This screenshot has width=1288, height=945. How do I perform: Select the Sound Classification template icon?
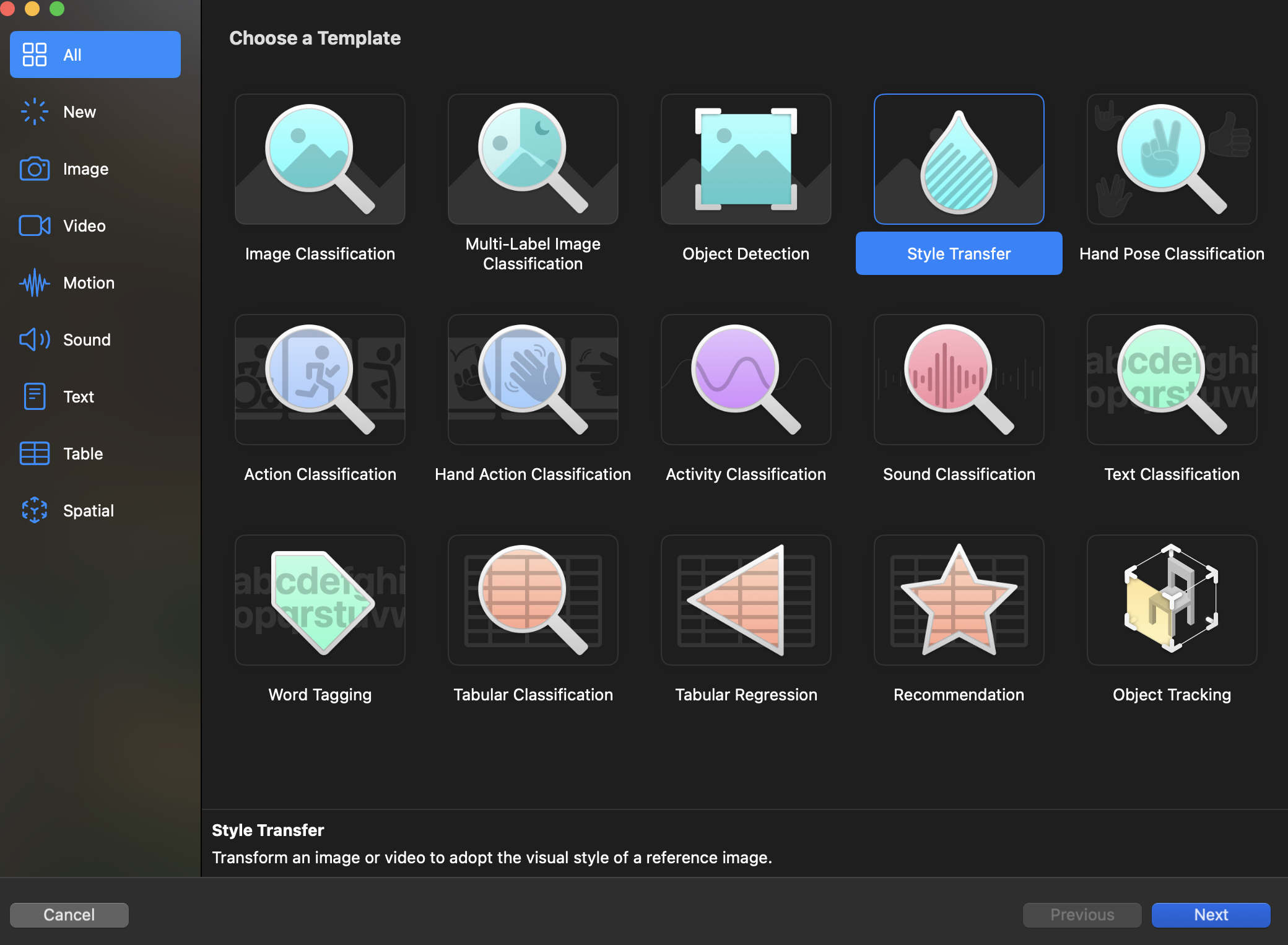pyautogui.click(x=959, y=380)
